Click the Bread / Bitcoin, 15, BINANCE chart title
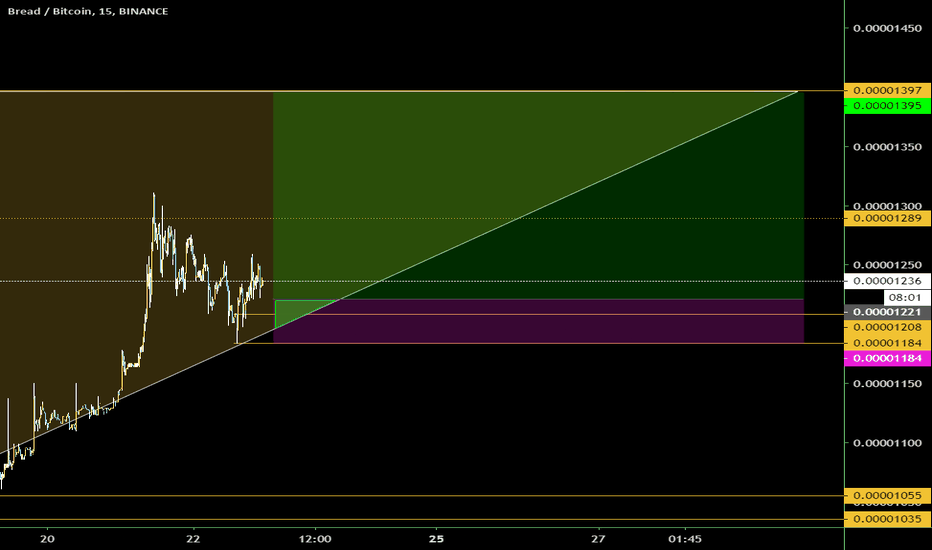 88,11
